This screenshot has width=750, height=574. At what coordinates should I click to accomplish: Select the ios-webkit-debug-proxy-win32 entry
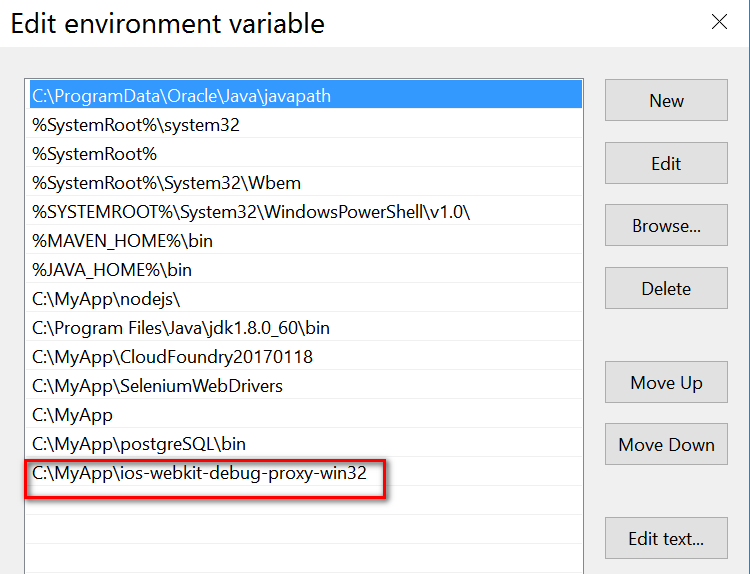pyautogui.click(x=306, y=472)
